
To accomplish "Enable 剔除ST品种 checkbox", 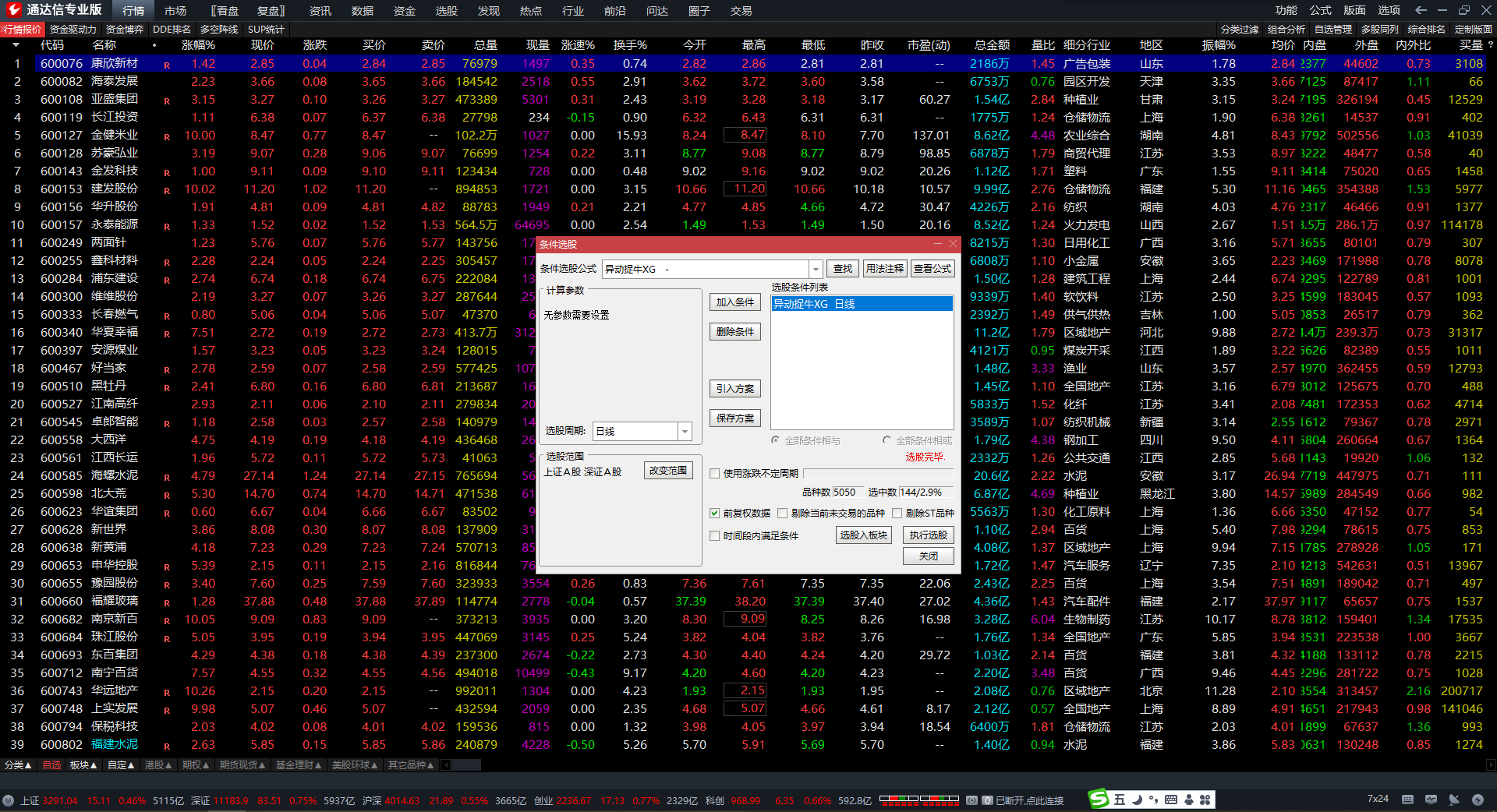I will pyautogui.click(x=897, y=514).
